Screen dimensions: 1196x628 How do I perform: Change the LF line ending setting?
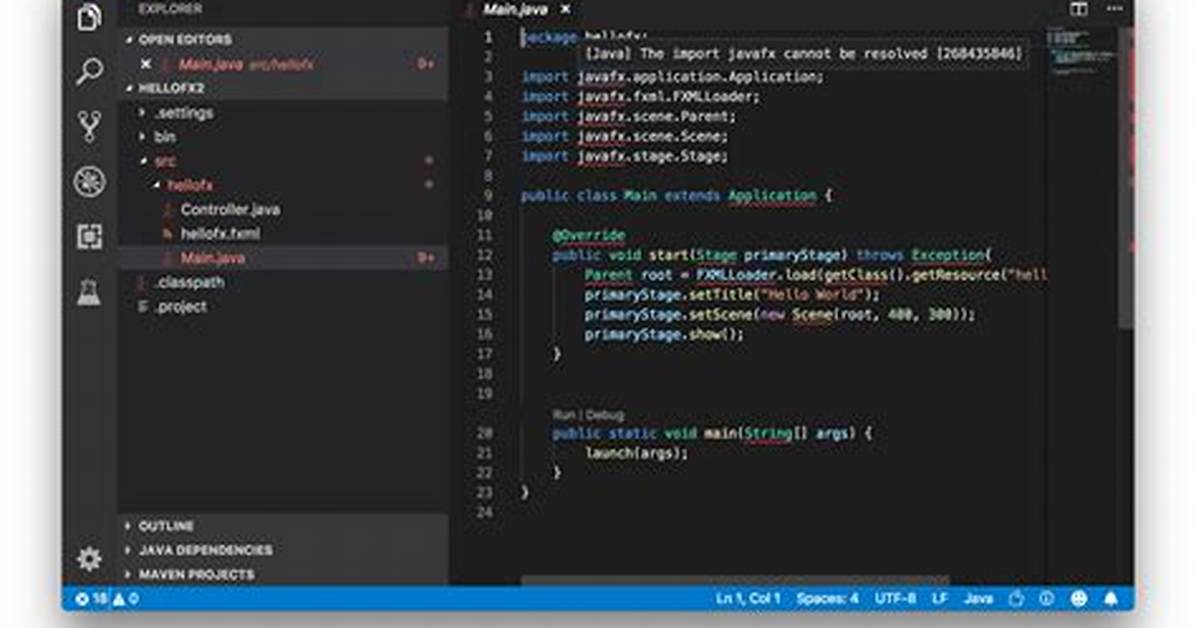[x=939, y=599]
